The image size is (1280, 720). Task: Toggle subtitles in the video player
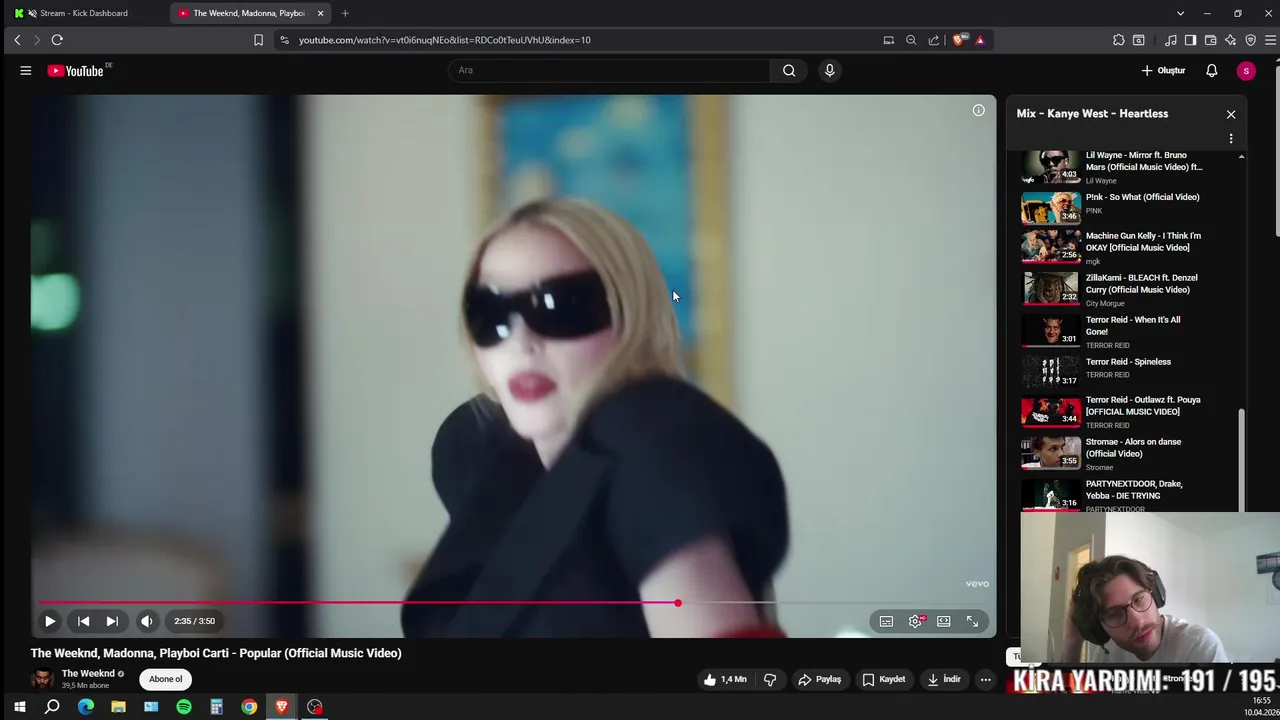886,621
